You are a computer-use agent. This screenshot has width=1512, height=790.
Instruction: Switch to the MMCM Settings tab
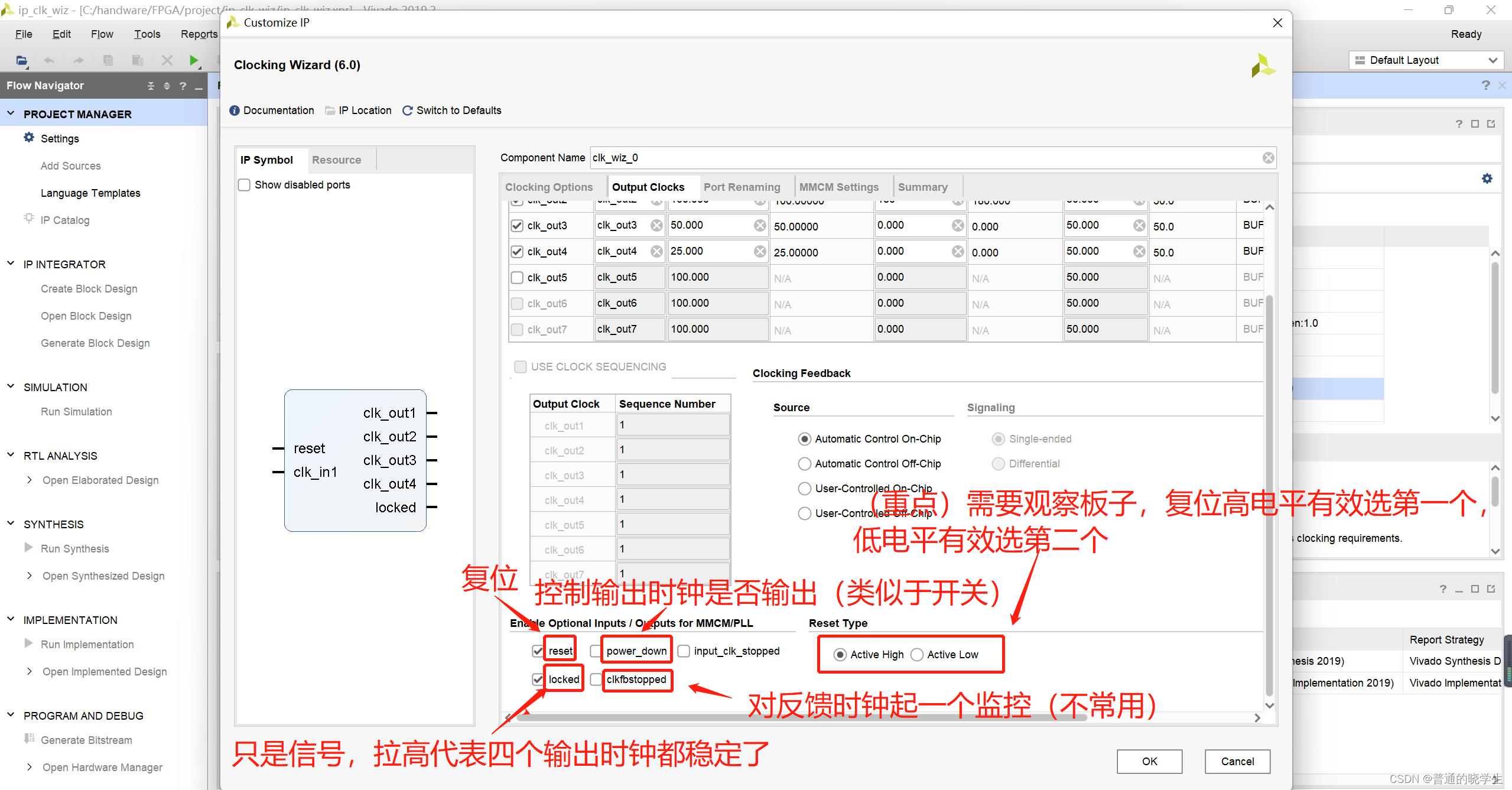click(x=839, y=187)
